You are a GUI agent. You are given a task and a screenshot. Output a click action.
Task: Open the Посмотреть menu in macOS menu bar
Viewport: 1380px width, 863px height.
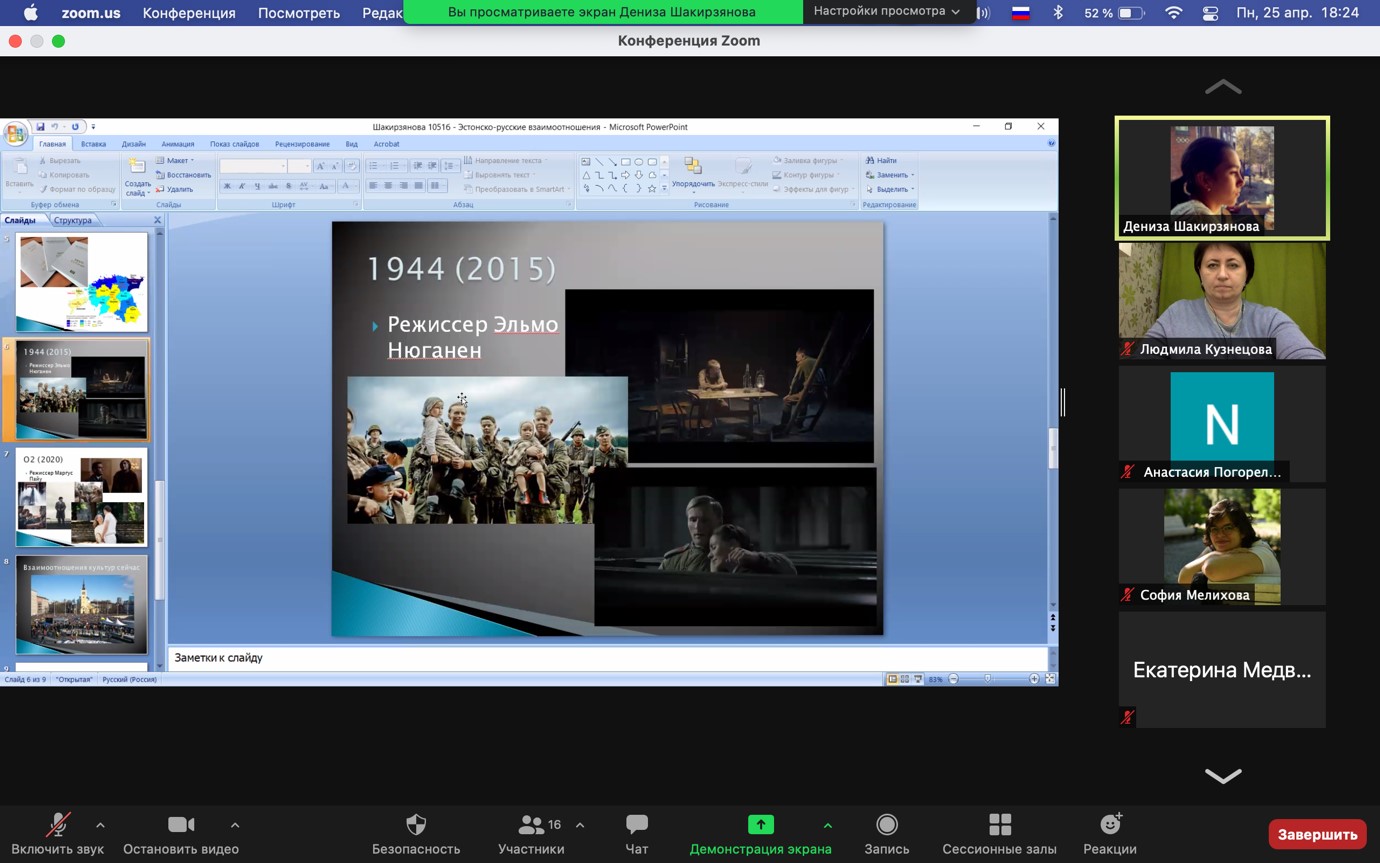click(299, 13)
